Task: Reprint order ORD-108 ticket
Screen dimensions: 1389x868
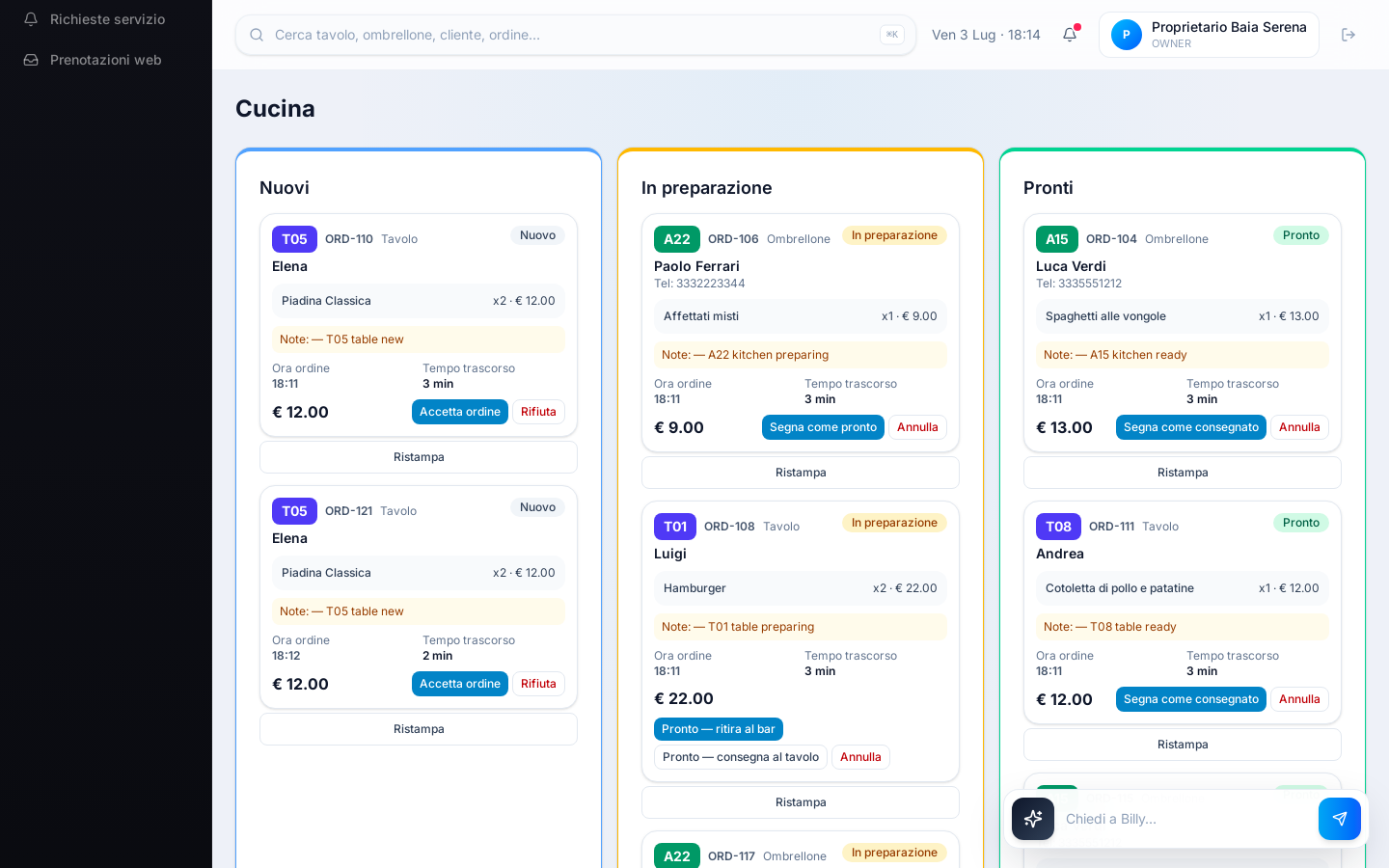Action: (801, 802)
